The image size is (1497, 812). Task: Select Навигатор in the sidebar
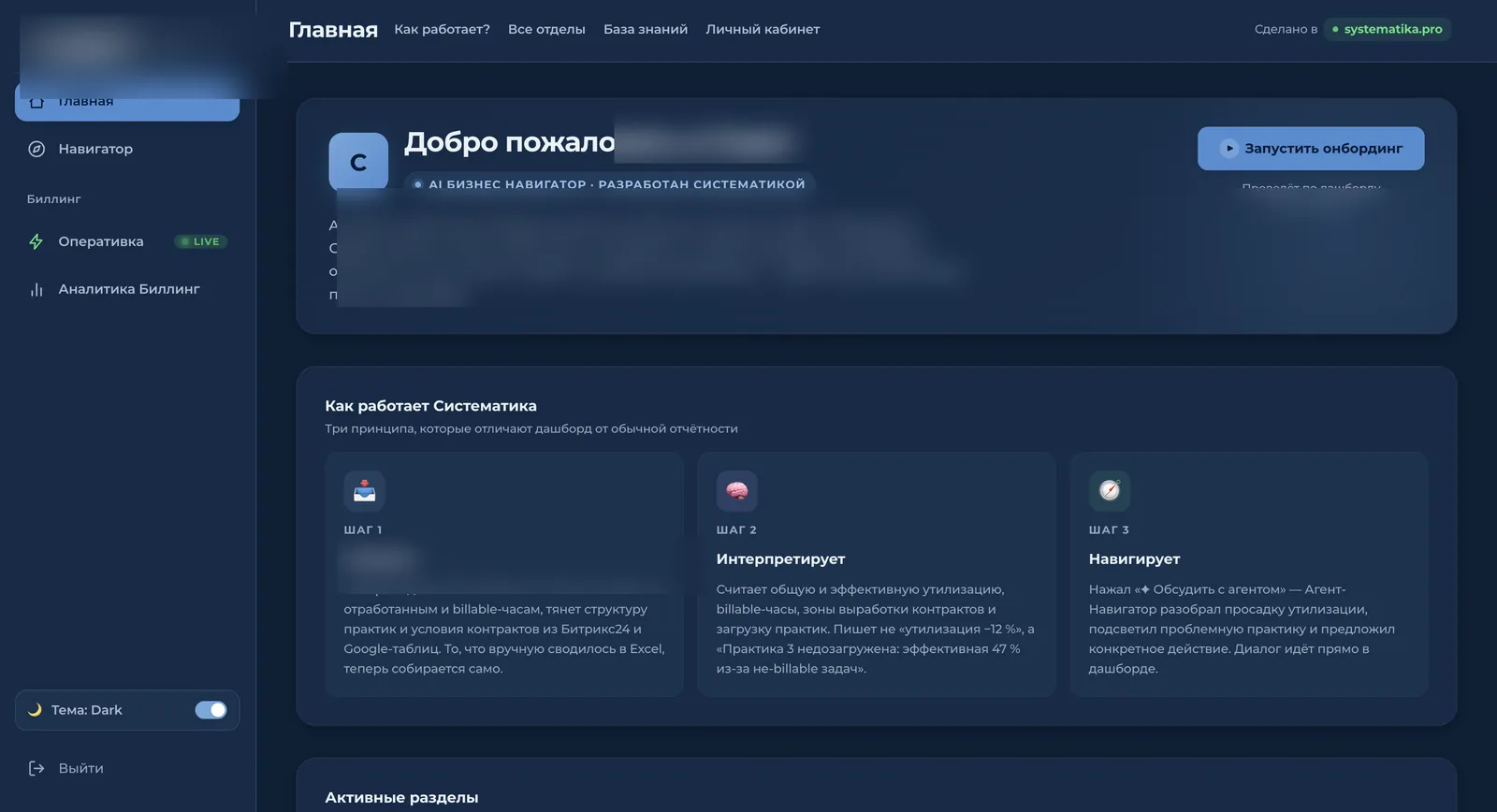coord(127,149)
